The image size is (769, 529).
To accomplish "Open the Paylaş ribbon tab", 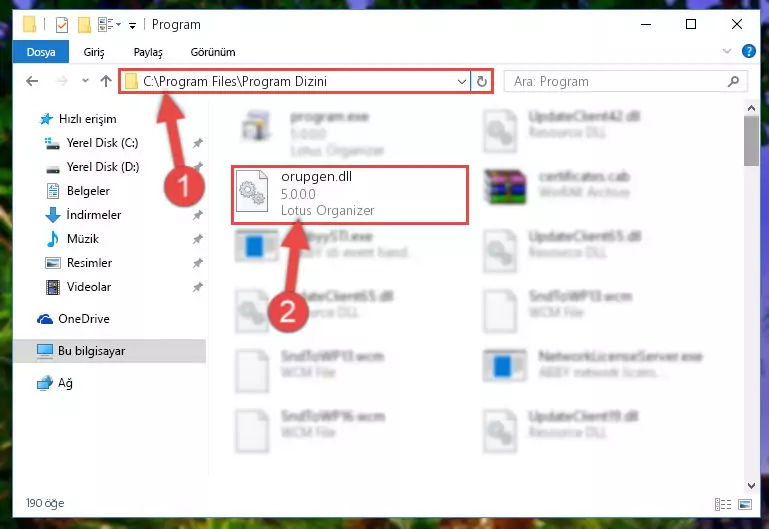I will (148, 52).
